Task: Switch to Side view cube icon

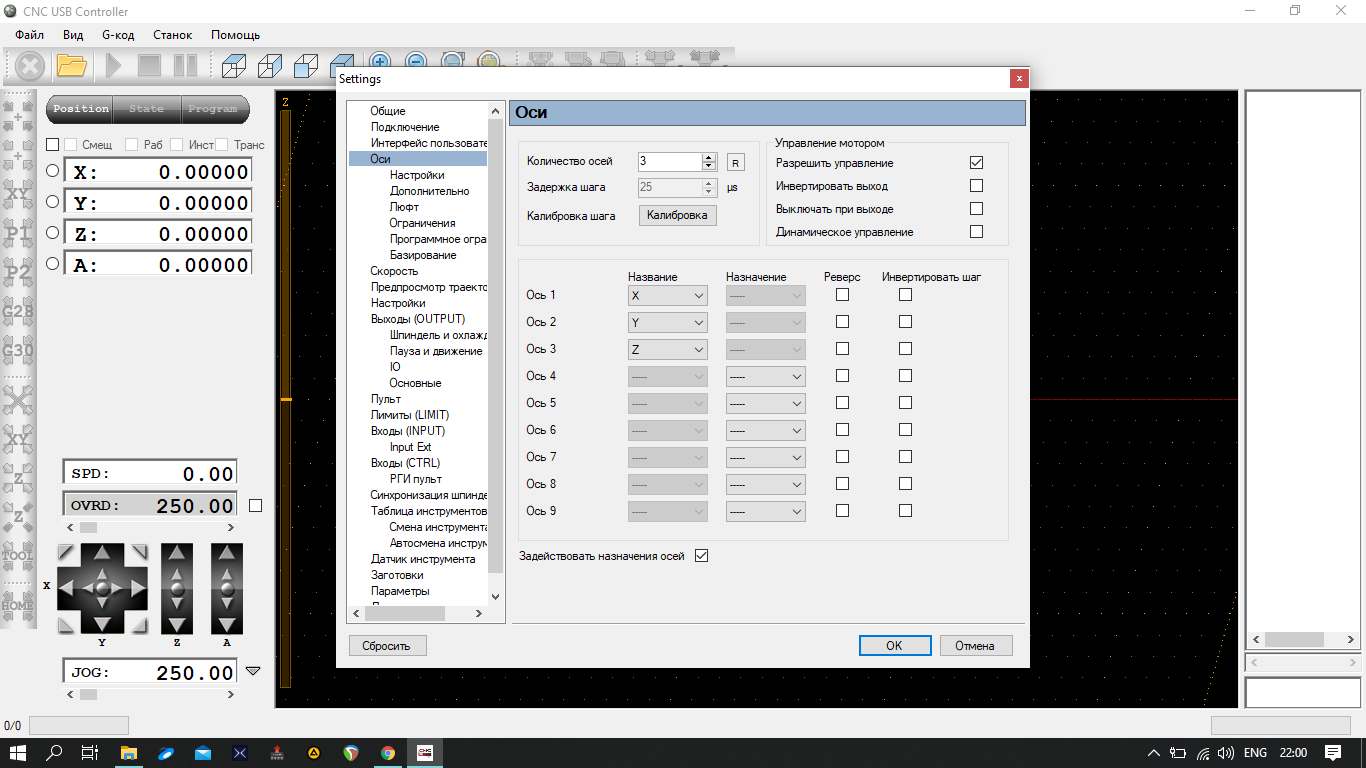Action: pyautogui.click(x=270, y=66)
